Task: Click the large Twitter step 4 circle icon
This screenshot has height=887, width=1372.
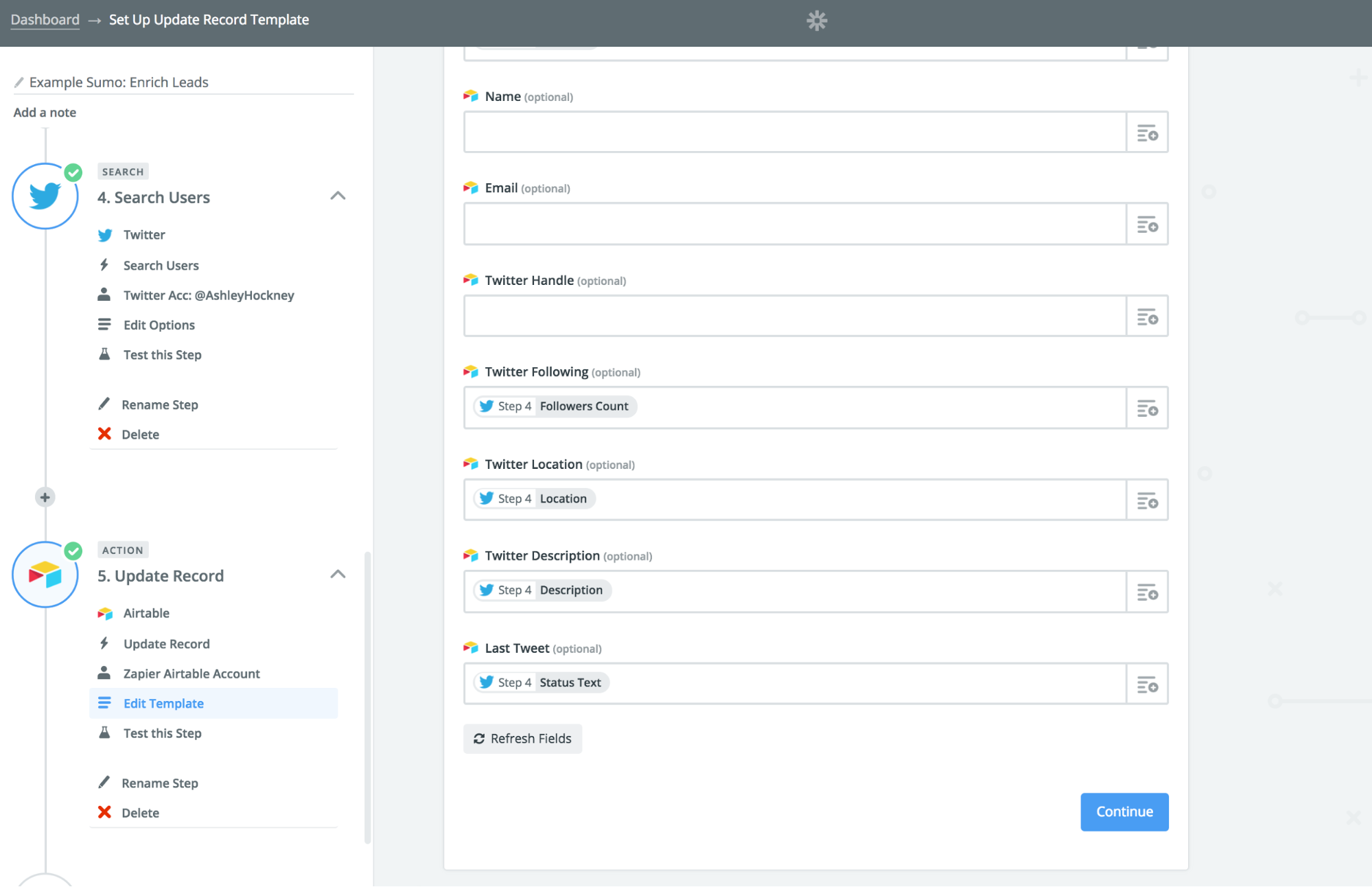Action: click(45, 196)
